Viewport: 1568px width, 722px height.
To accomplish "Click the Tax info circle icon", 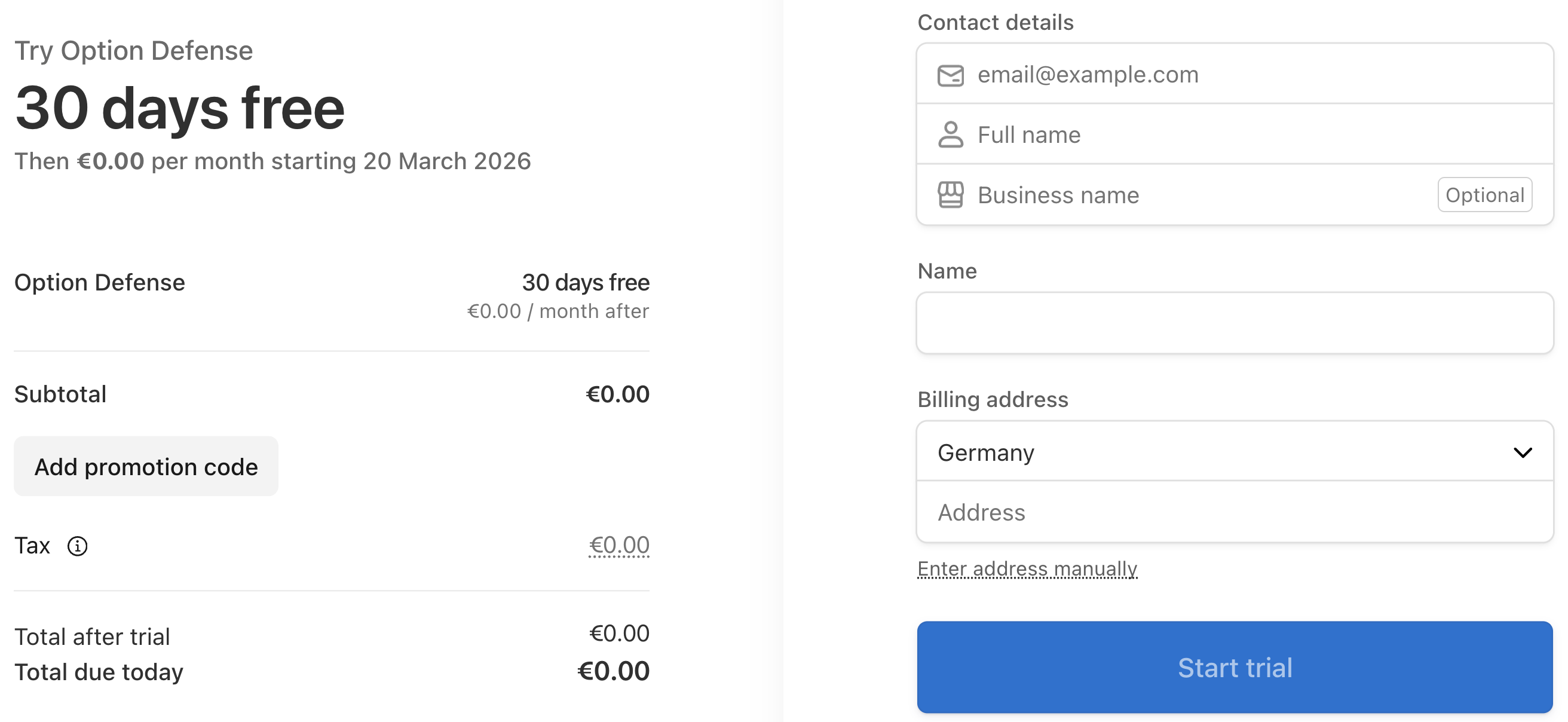I will (x=77, y=546).
